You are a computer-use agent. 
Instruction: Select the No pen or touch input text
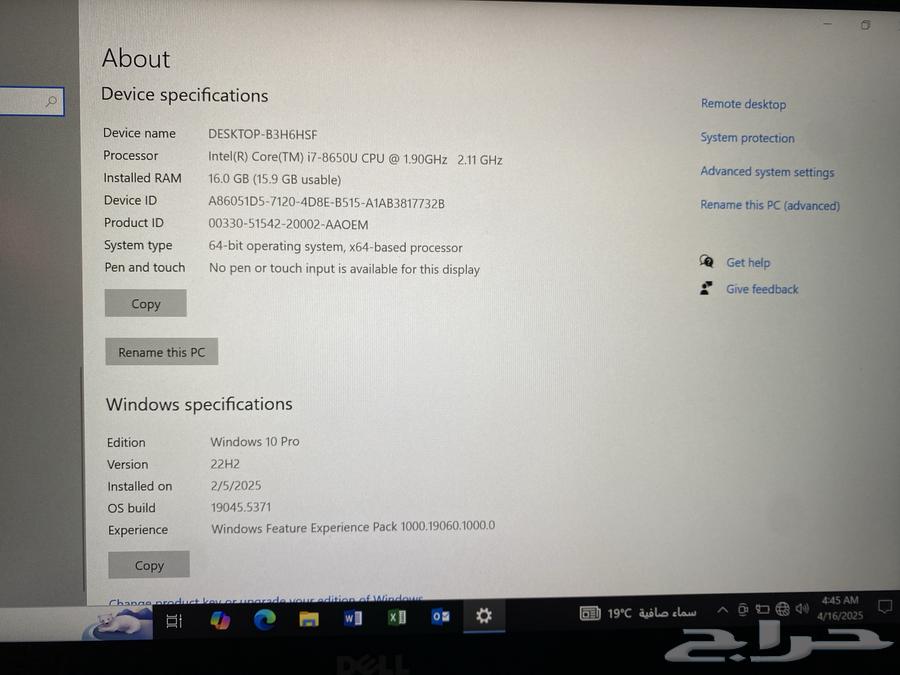click(x=344, y=269)
